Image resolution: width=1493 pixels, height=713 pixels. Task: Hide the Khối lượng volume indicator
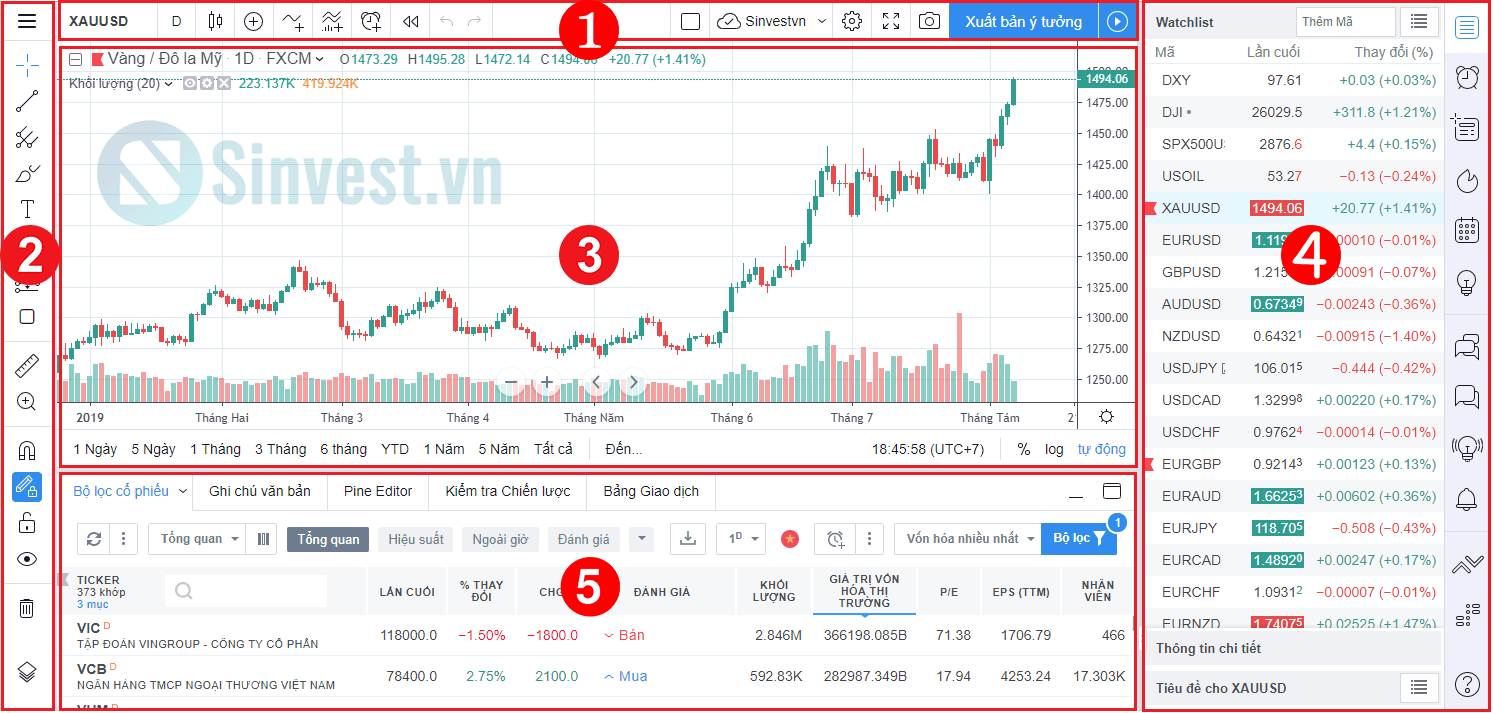190,83
